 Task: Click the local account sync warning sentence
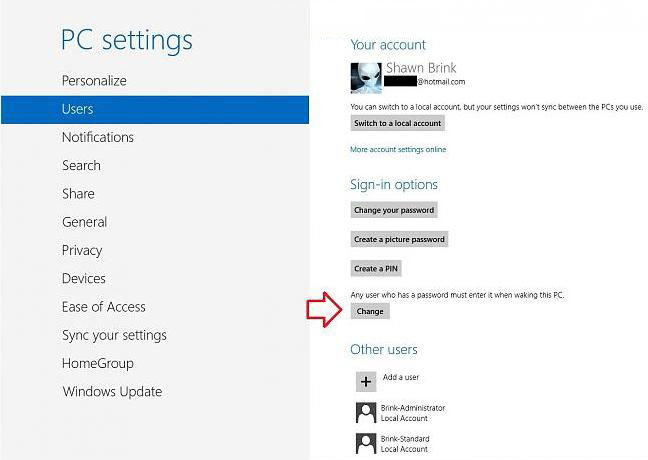(497, 107)
